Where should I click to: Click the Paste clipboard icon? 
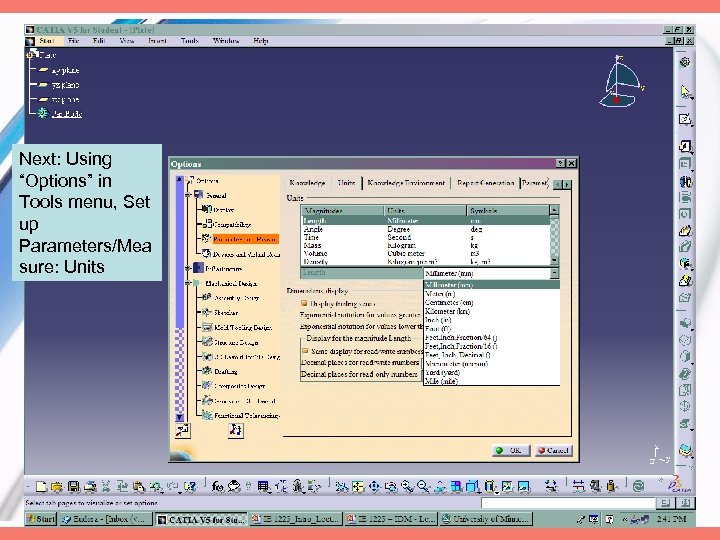(139, 486)
